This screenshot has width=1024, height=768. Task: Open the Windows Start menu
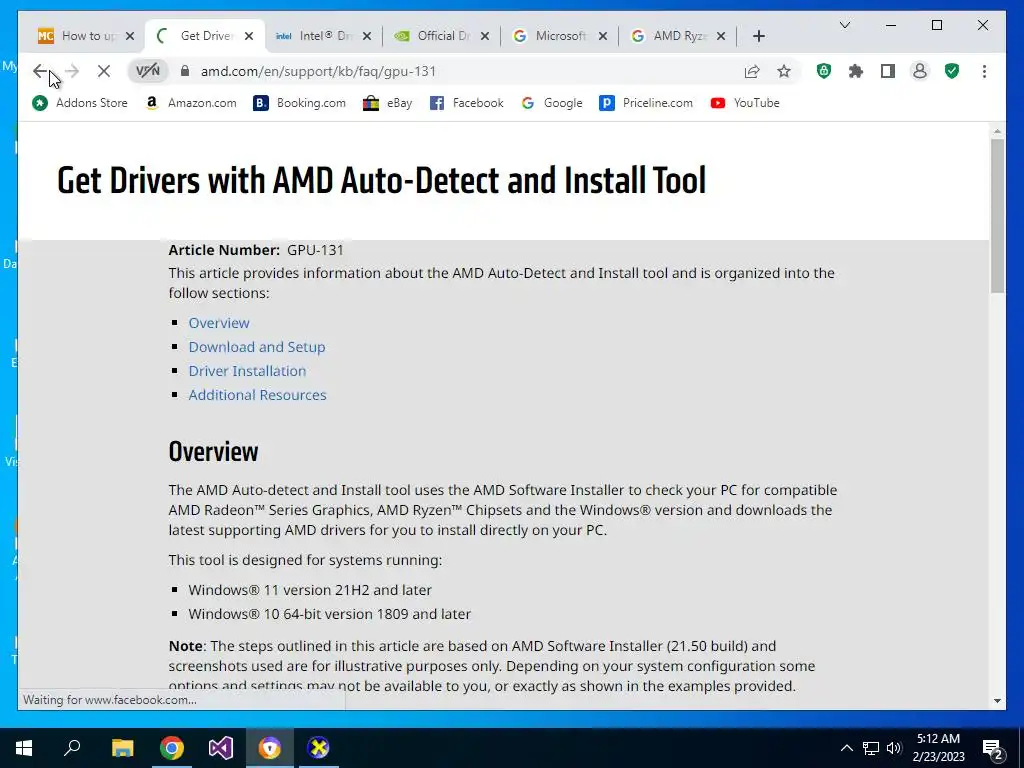click(x=24, y=748)
